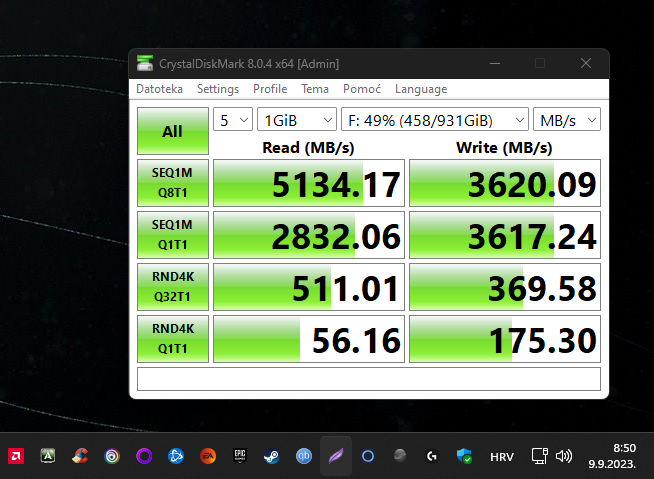Open the clock showing 8:50
The height and width of the screenshot is (479, 654).
coord(612,456)
